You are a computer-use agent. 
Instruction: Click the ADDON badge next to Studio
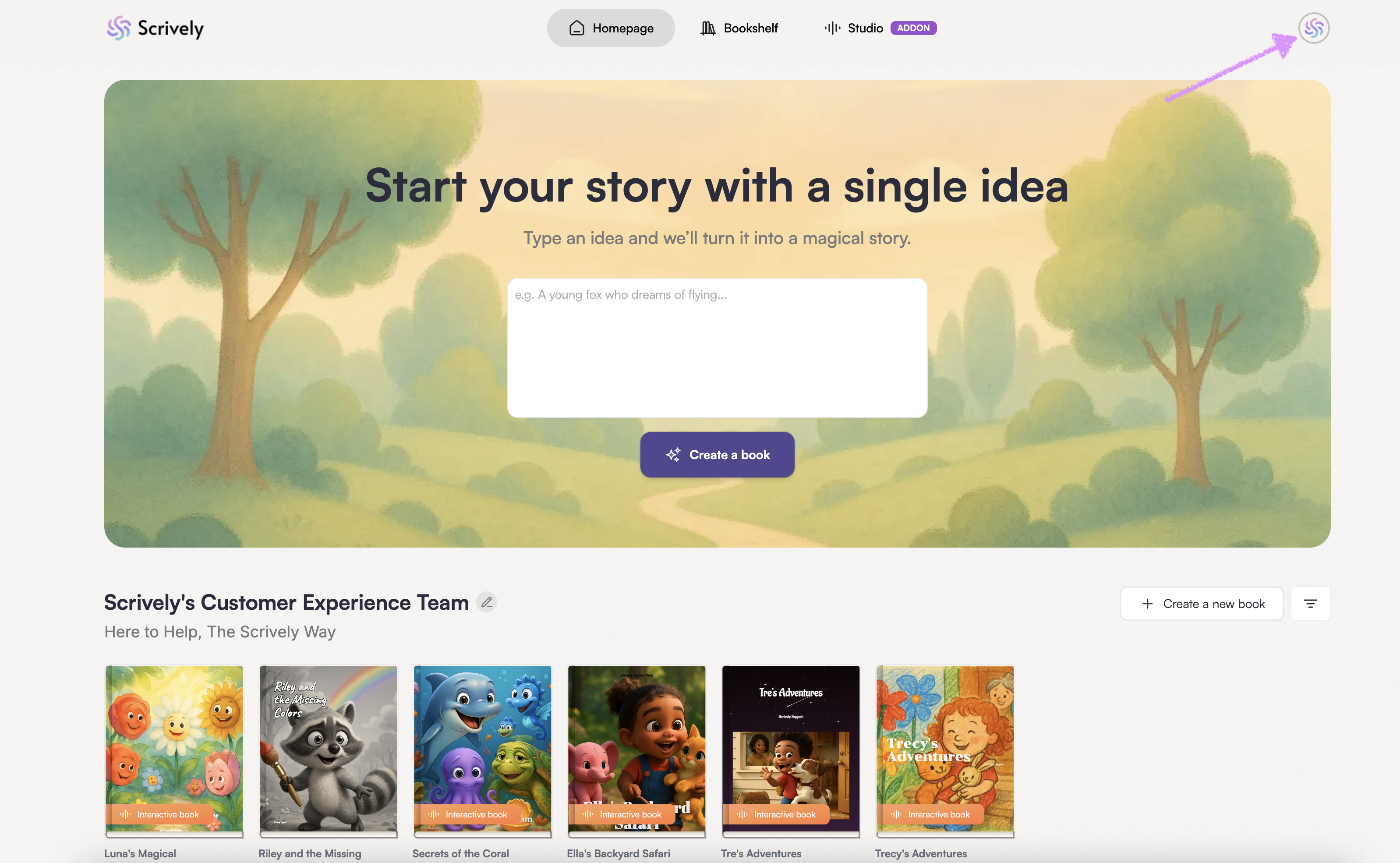pyautogui.click(x=913, y=28)
